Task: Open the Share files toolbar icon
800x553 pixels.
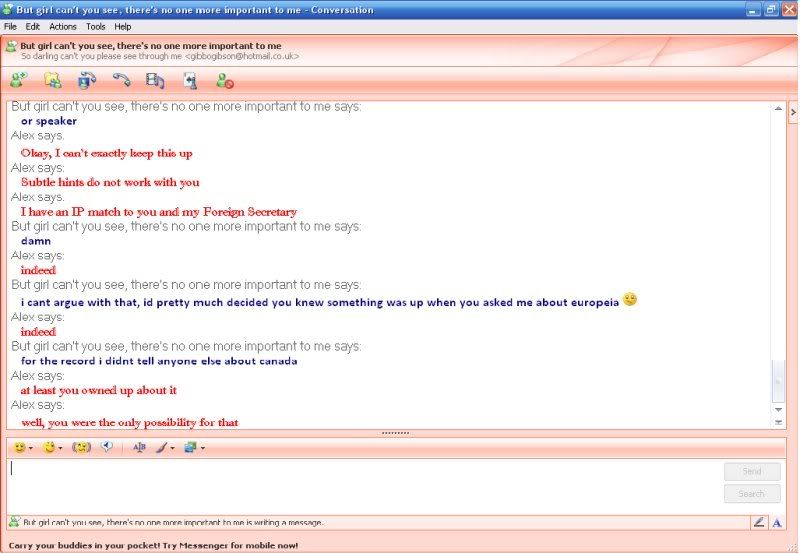Action: (x=53, y=81)
